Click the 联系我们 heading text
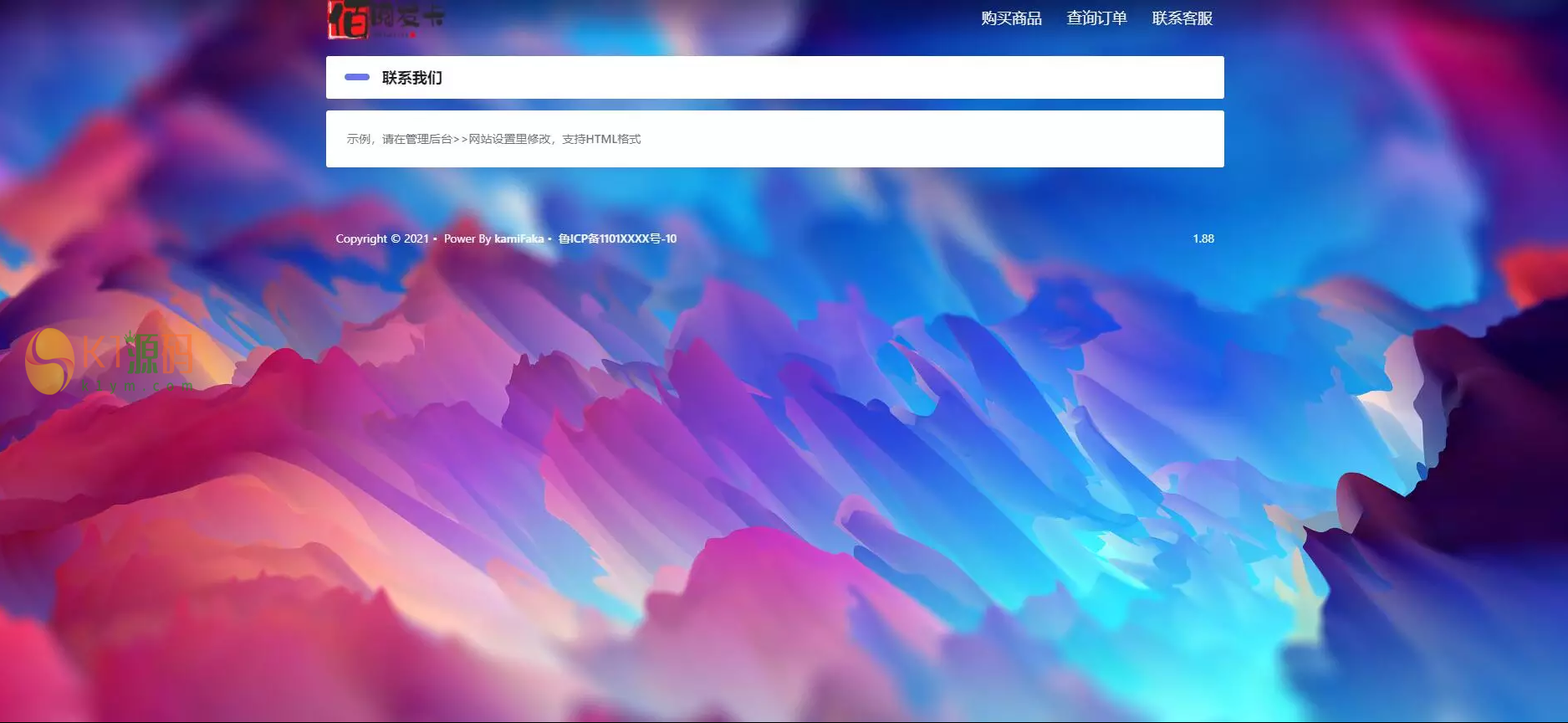Image resolution: width=1568 pixels, height=723 pixels. [412, 78]
